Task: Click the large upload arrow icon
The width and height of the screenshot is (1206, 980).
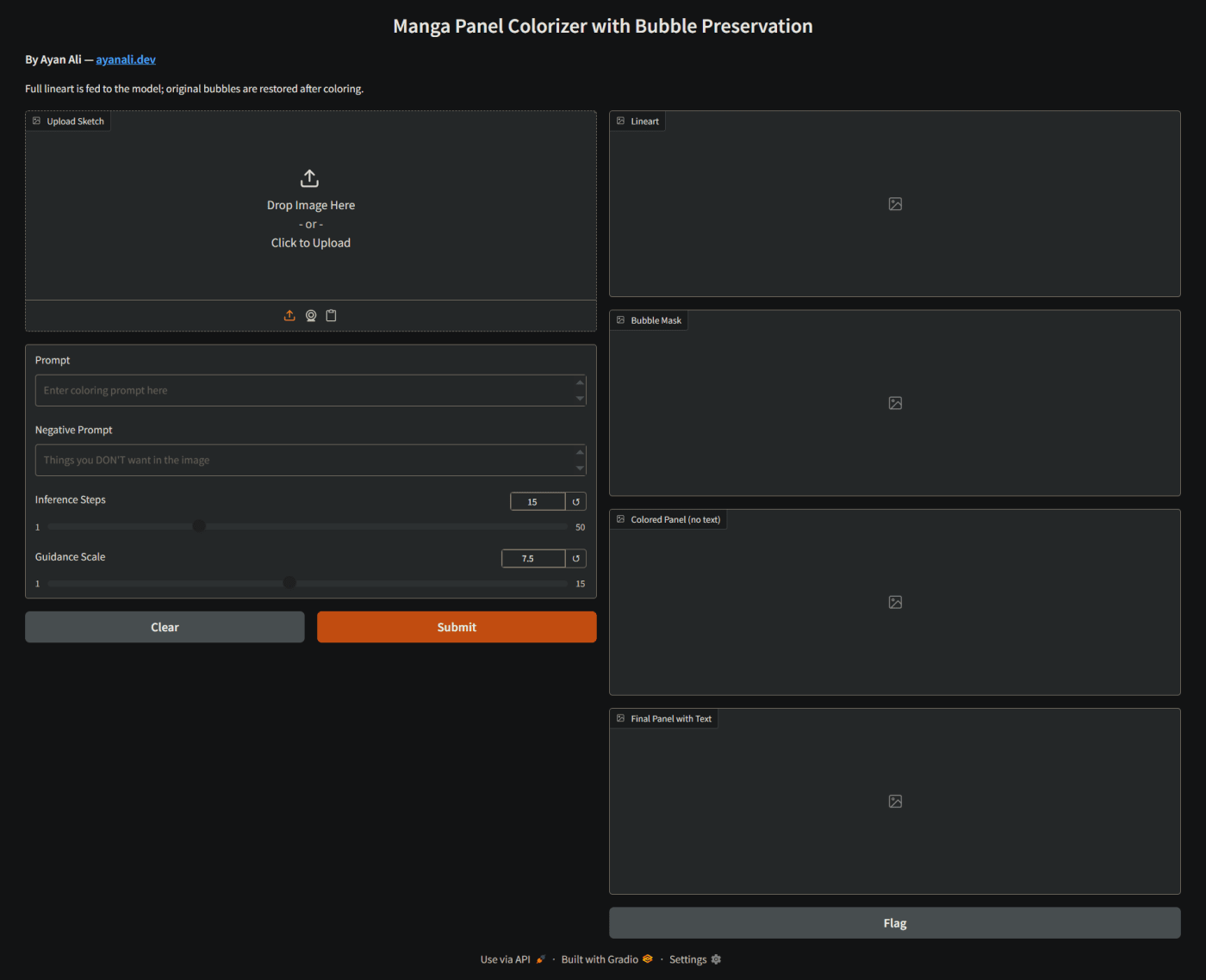Action: tap(310, 178)
